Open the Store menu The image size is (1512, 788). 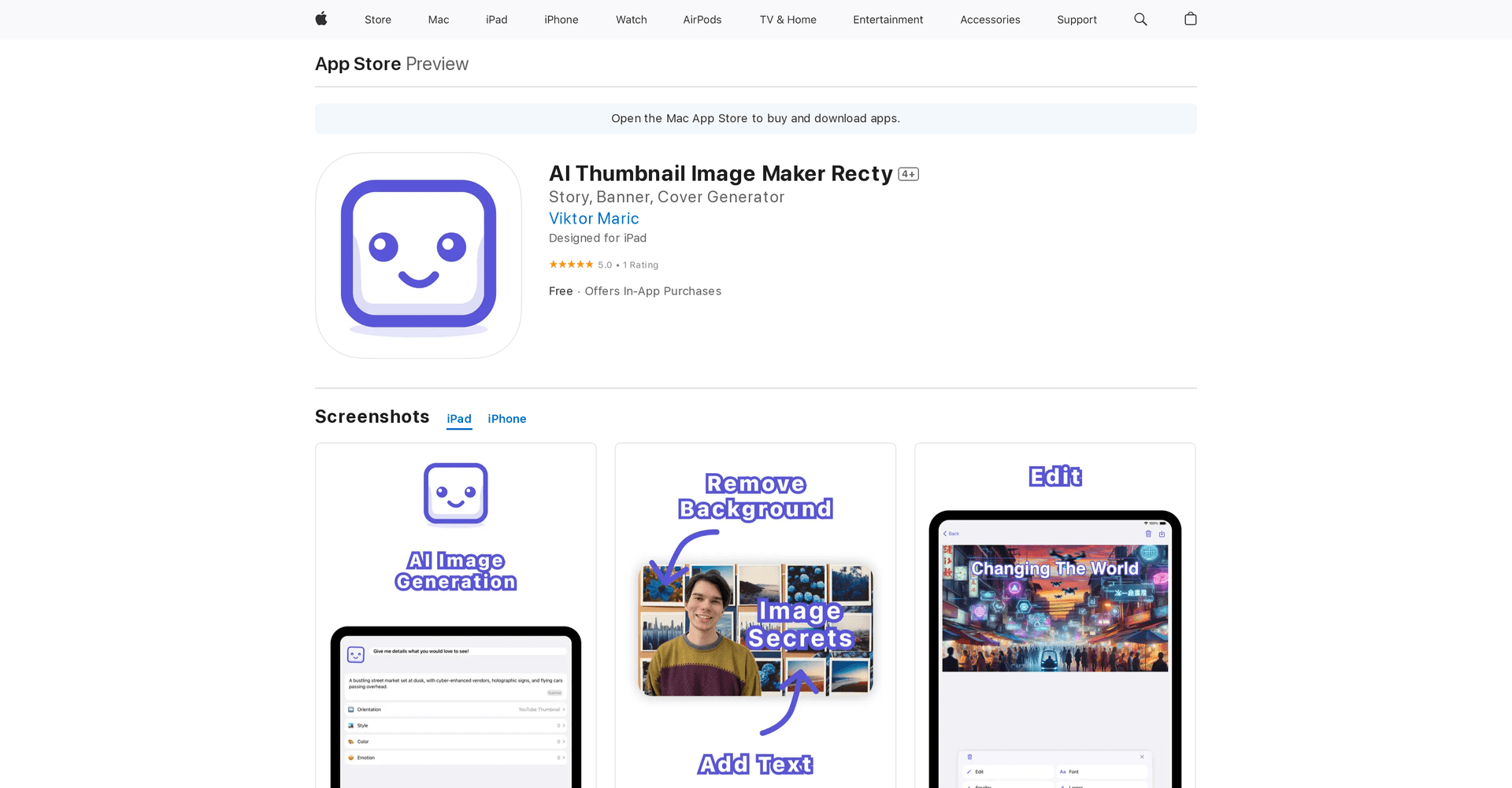pyautogui.click(x=378, y=20)
